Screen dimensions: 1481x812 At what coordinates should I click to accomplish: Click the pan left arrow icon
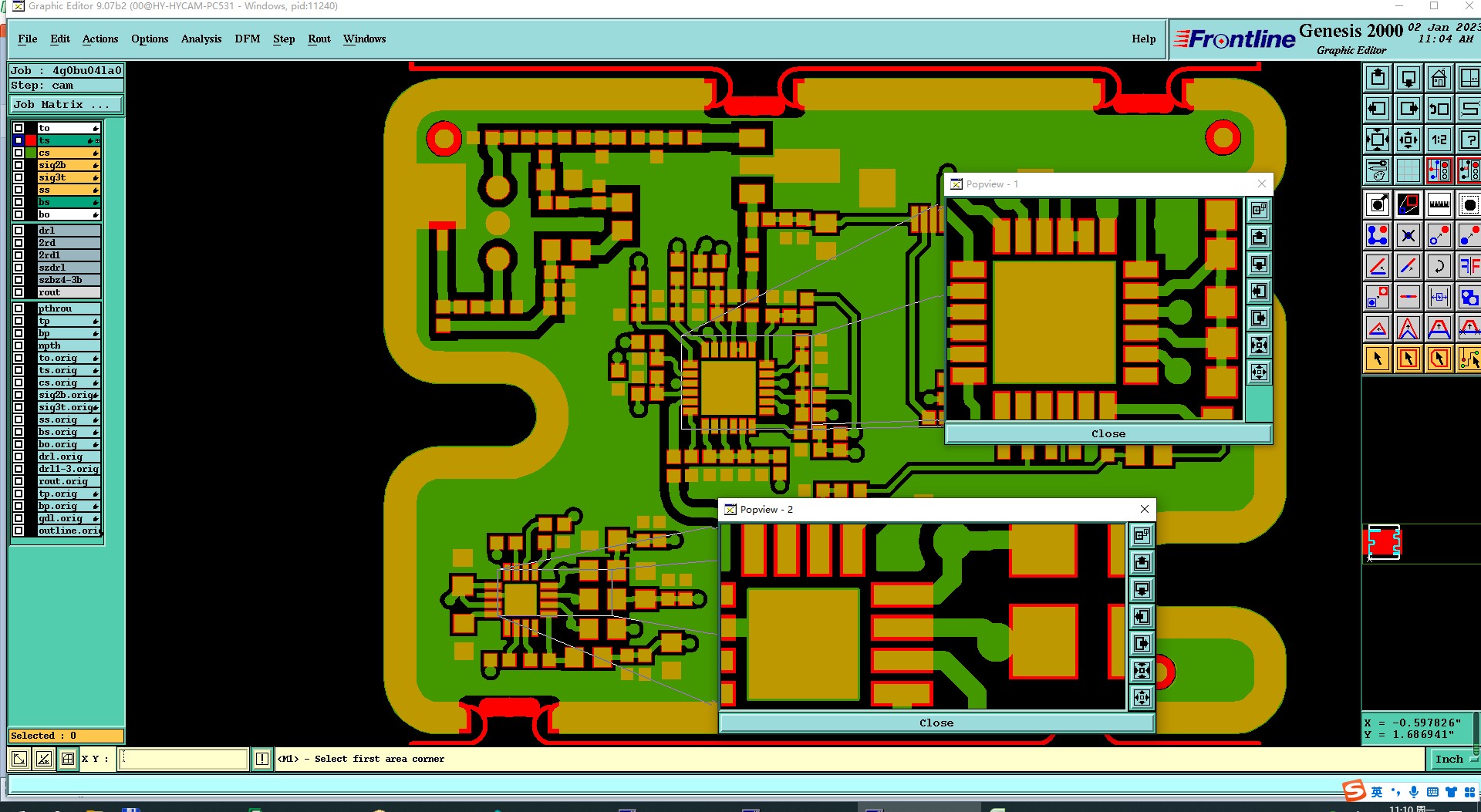tap(1378, 109)
